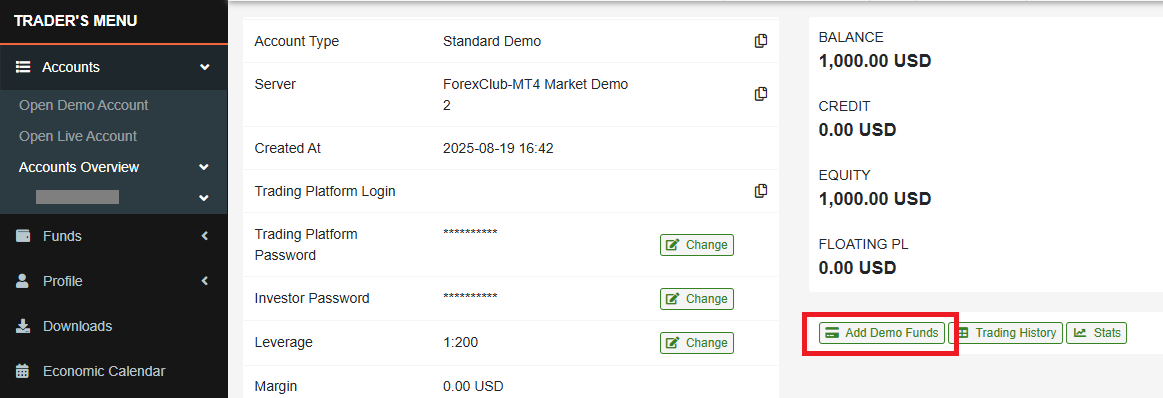Click the Funds wallet icon
The height and width of the screenshot is (398, 1163).
pyautogui.click(x=23, y=236)
